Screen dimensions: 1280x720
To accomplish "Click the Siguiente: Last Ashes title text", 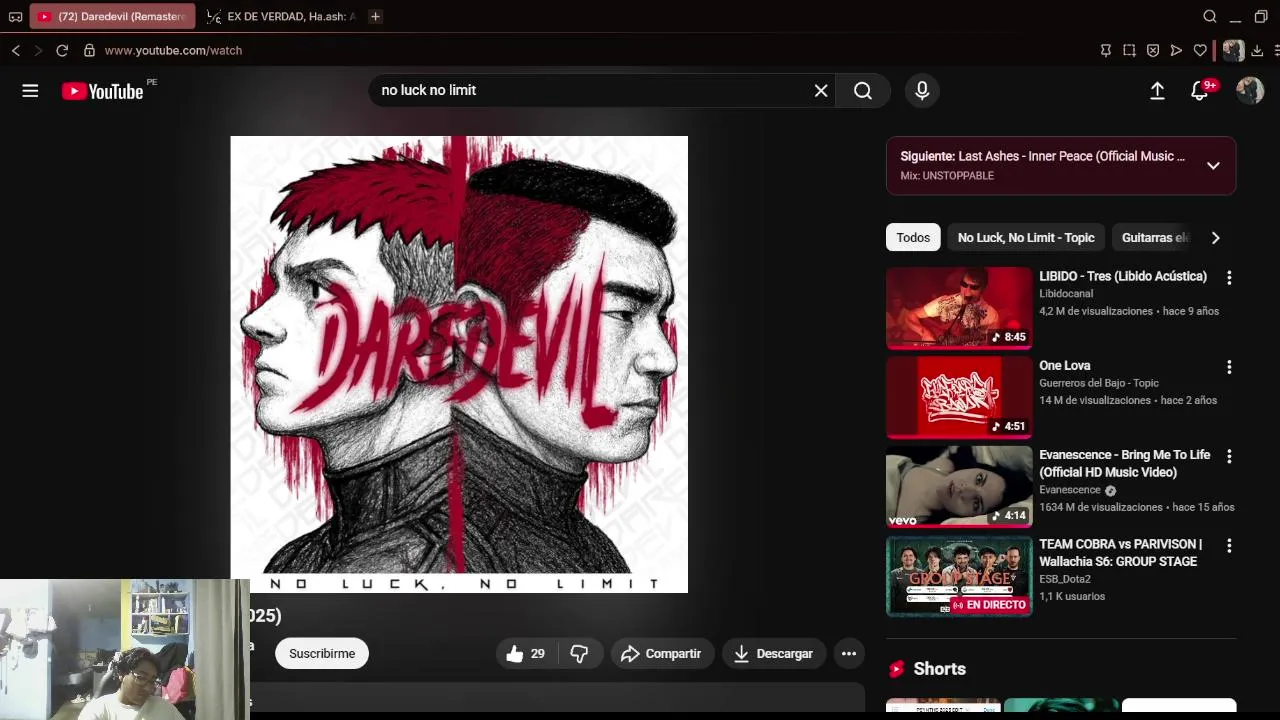I will (1042, 157).
